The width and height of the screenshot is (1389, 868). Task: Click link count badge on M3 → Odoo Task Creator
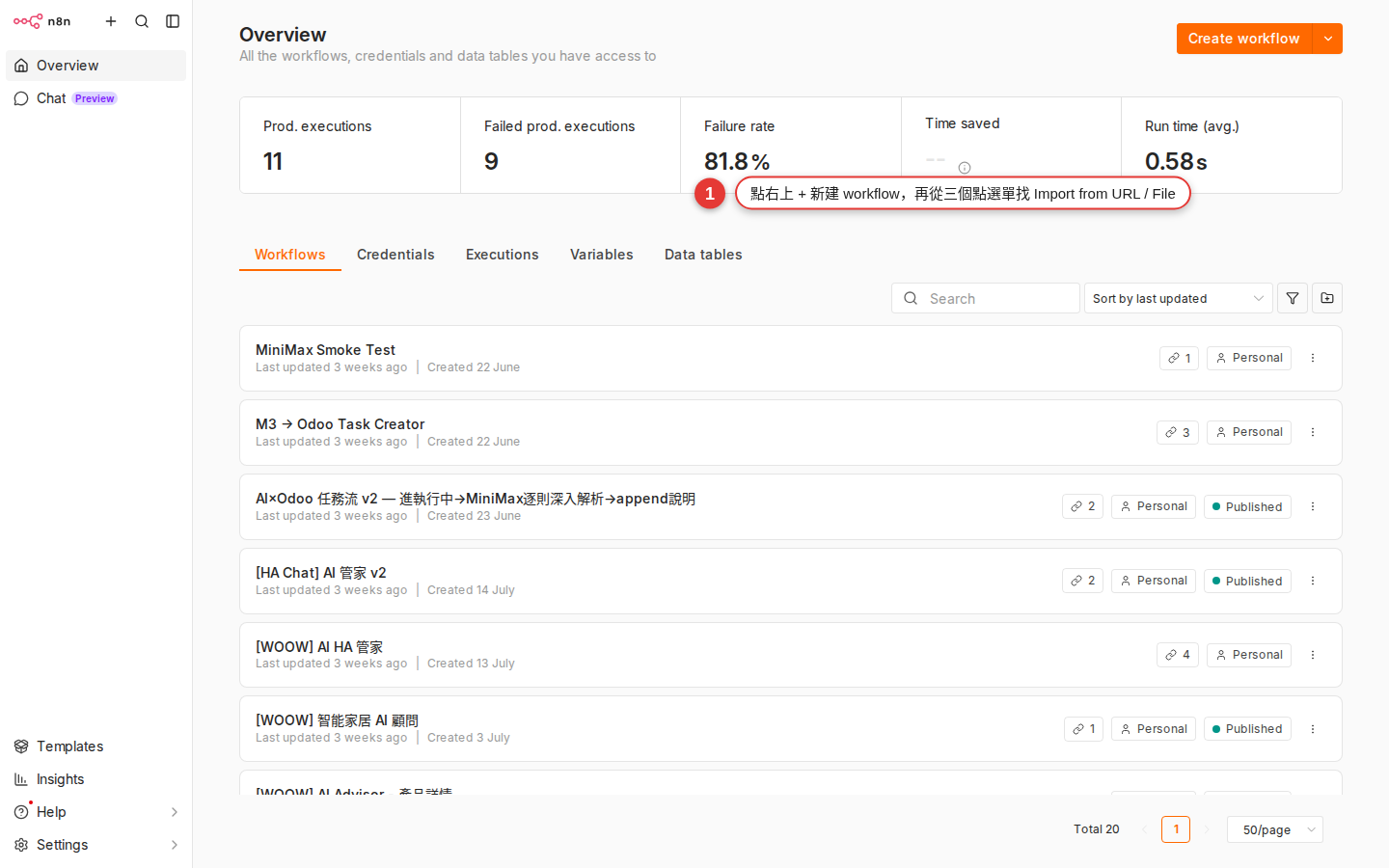[x=1178, y=432]
